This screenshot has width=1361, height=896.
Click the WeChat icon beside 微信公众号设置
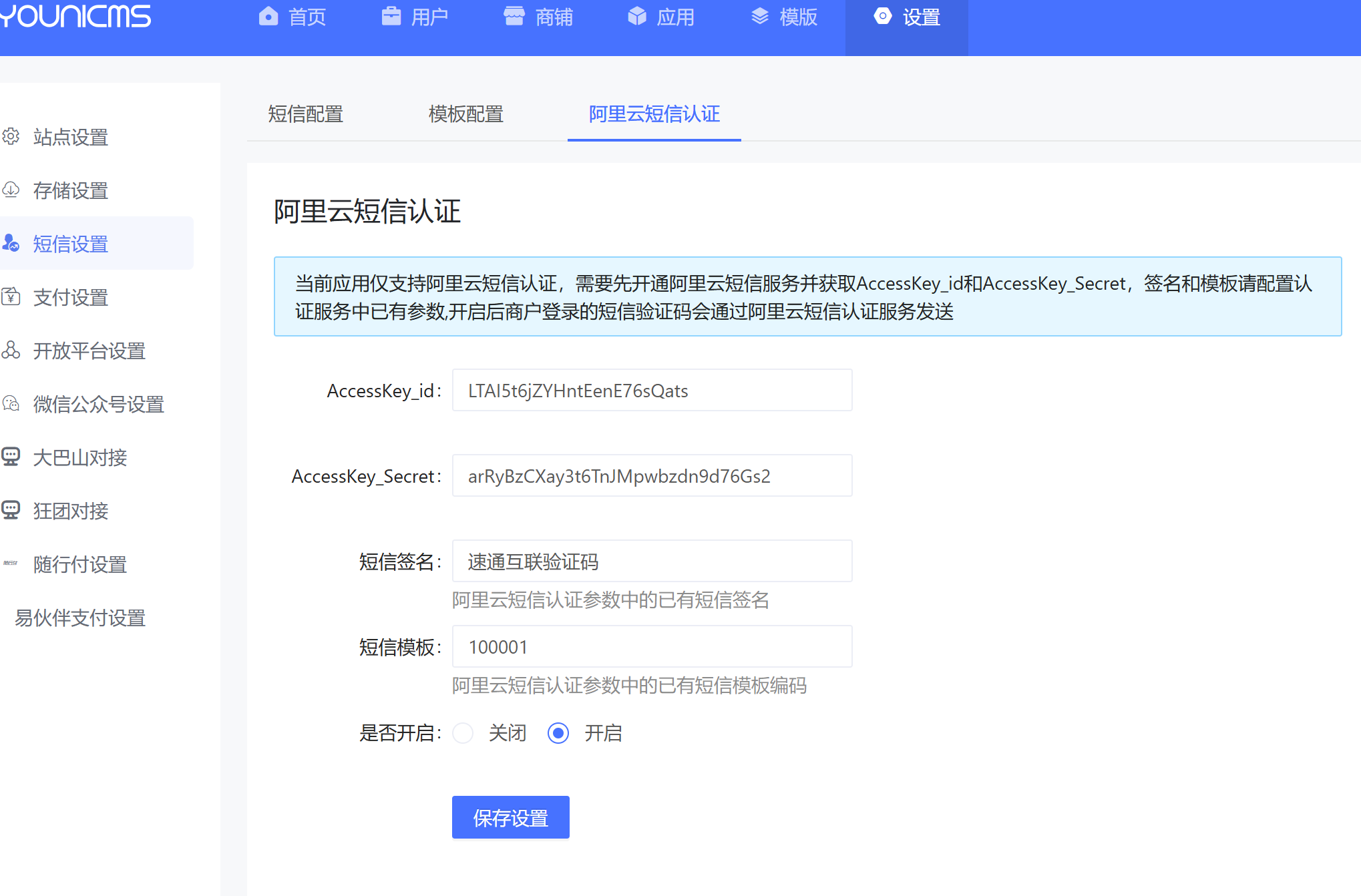[x=11, y=403]
